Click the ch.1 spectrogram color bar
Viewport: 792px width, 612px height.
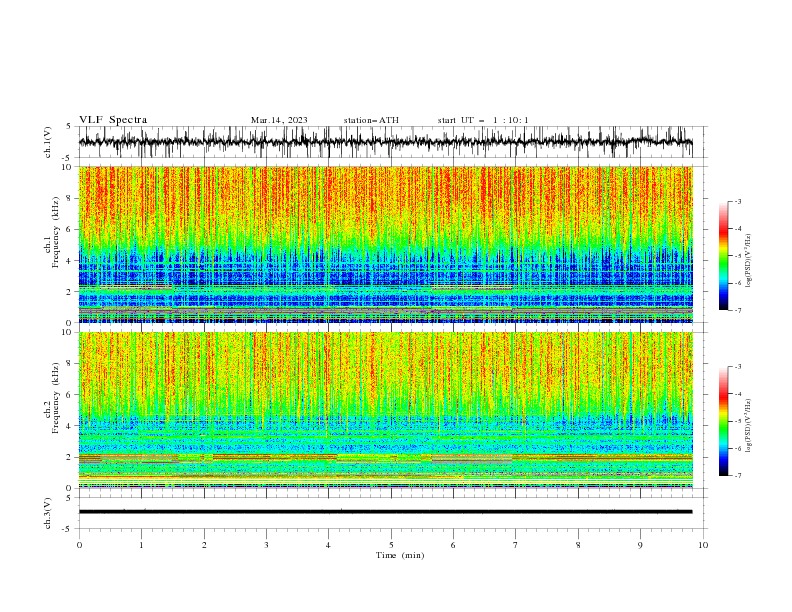723,256
